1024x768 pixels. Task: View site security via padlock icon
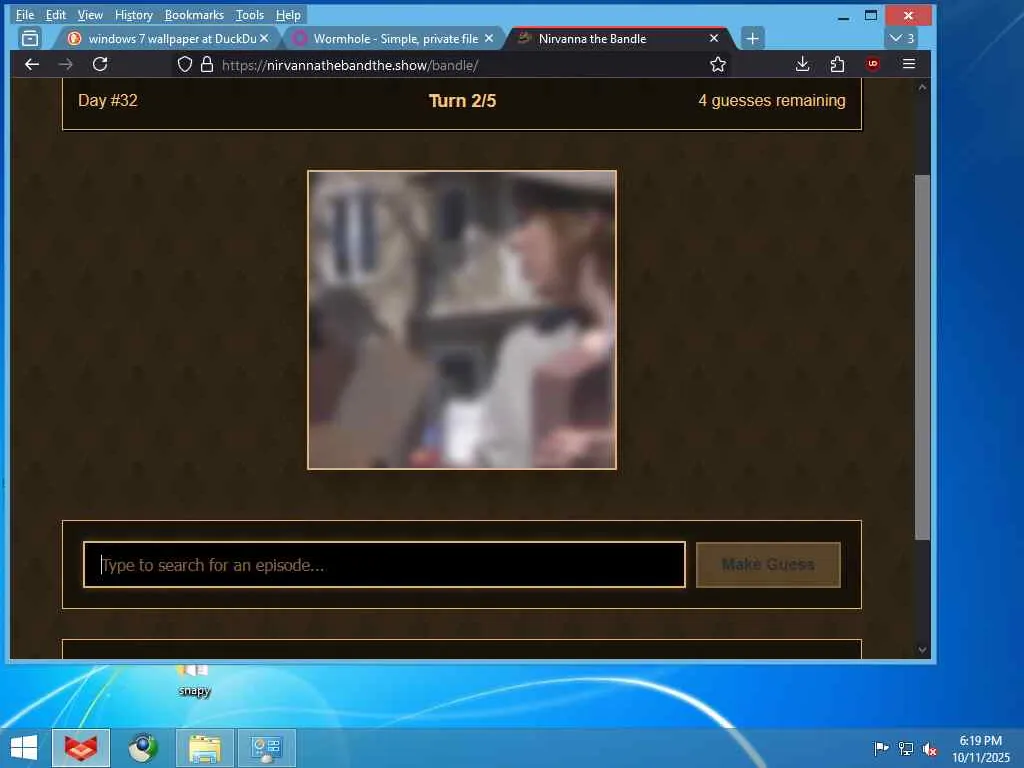tap(207, 64)
